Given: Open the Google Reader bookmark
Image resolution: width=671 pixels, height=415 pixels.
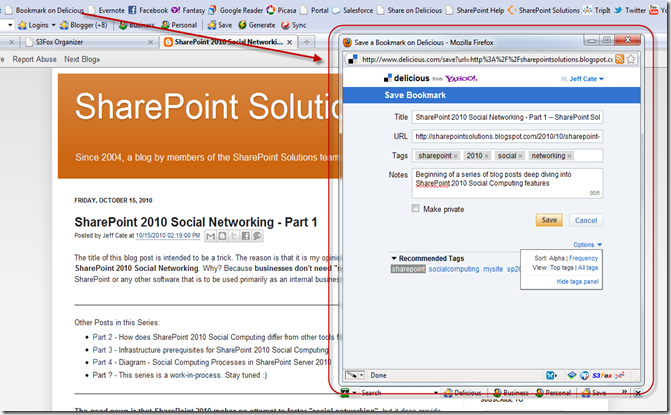Looking at the screenshot, I should [x=240, y=9].
